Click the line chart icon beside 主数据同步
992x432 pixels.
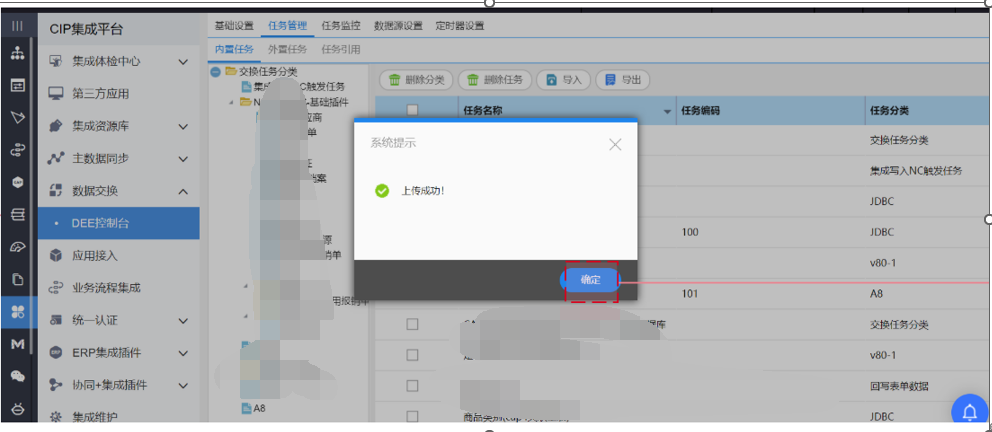tap(56, 158)
